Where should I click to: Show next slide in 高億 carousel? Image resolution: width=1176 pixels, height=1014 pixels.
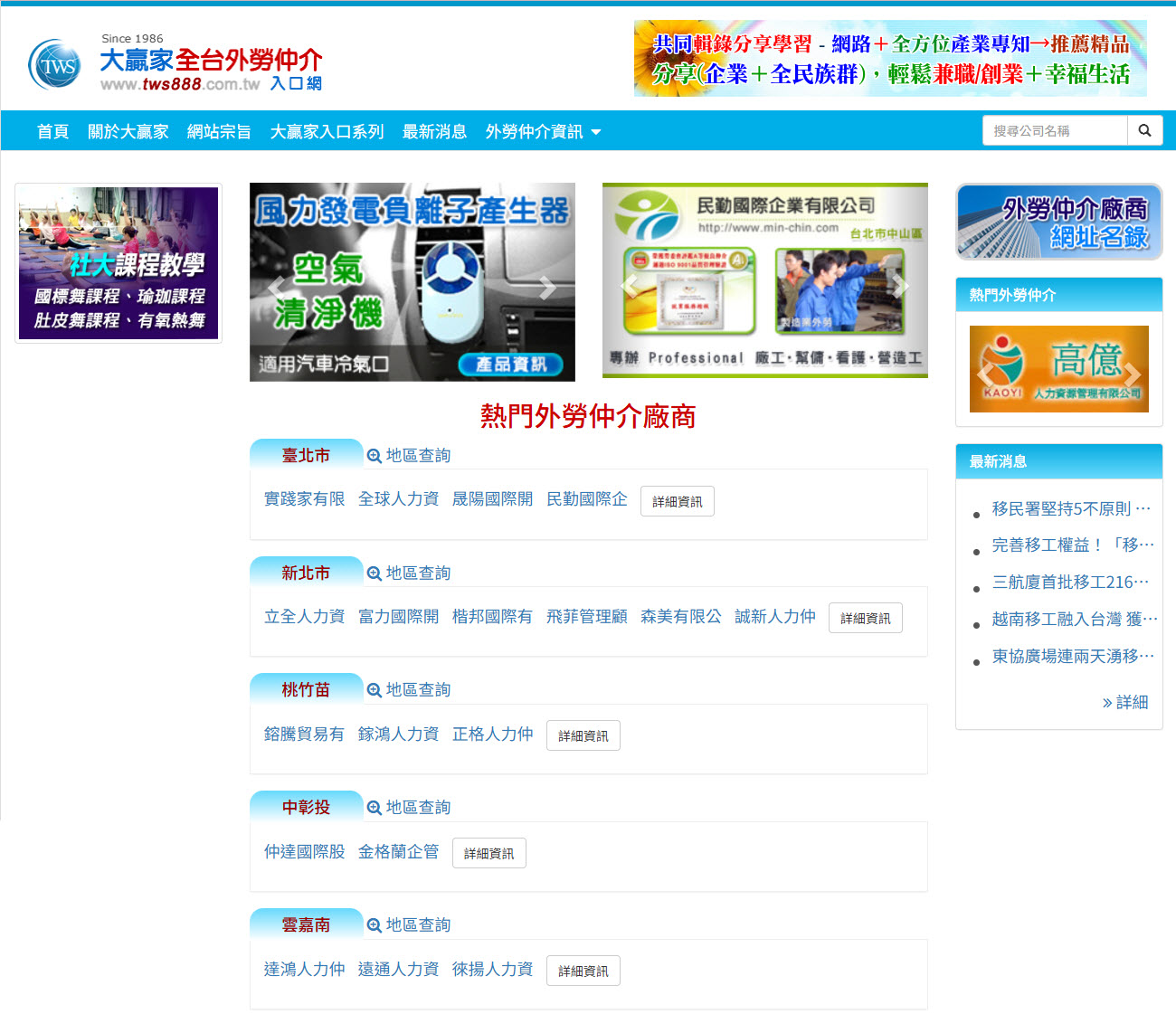pyautogui.click(x=1132, y=372)
